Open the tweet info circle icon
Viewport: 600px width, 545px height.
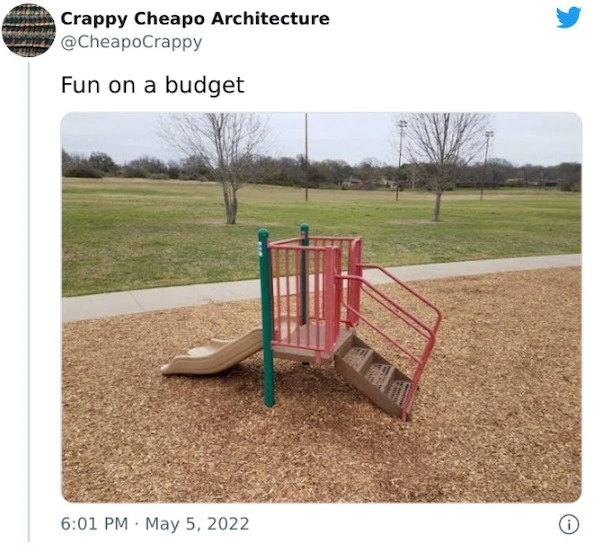[569, 524]
